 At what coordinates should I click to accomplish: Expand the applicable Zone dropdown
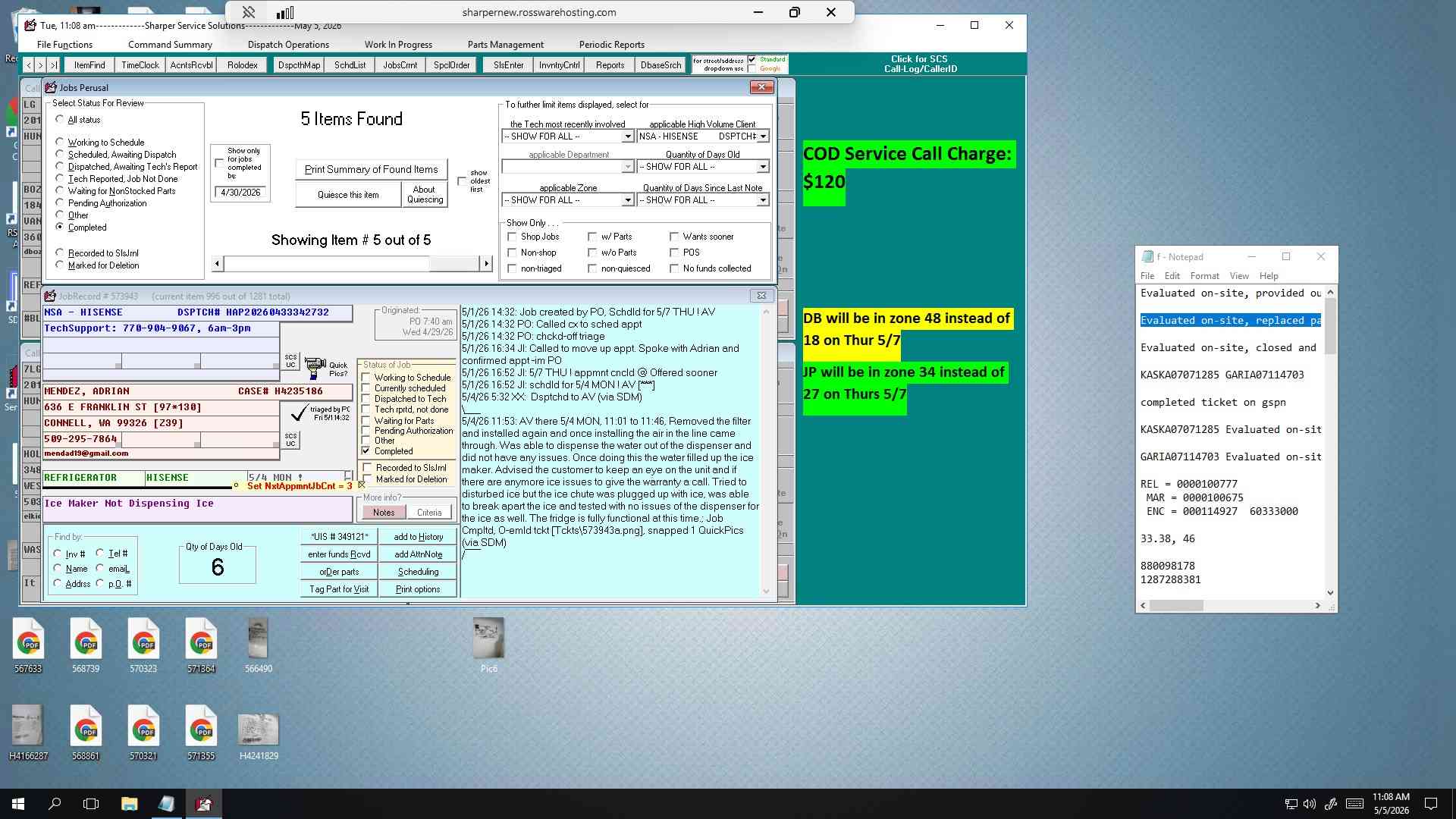[627, 200]
